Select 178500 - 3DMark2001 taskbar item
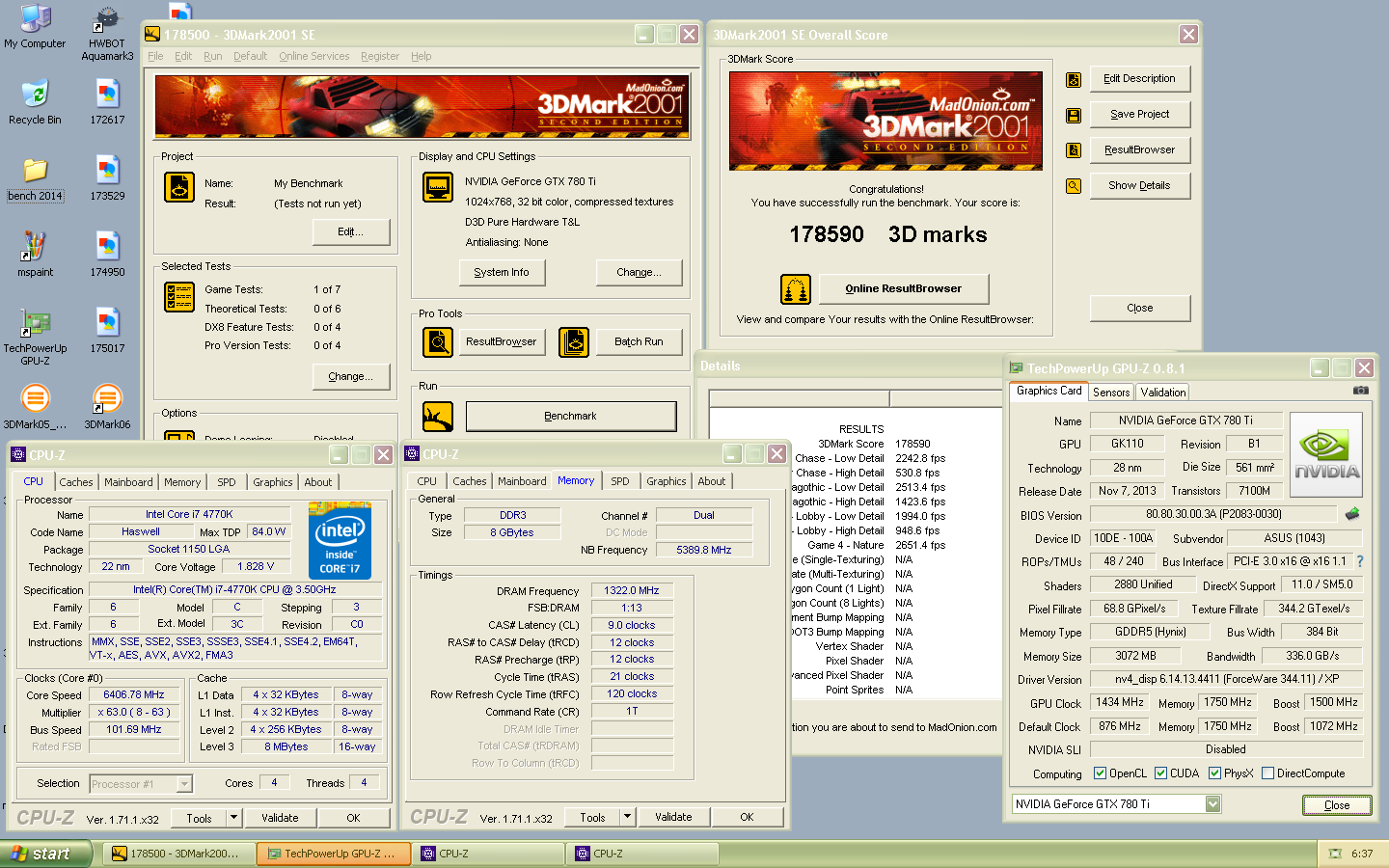Screen dimensions: 1389x868 click(x=179, y=854)
